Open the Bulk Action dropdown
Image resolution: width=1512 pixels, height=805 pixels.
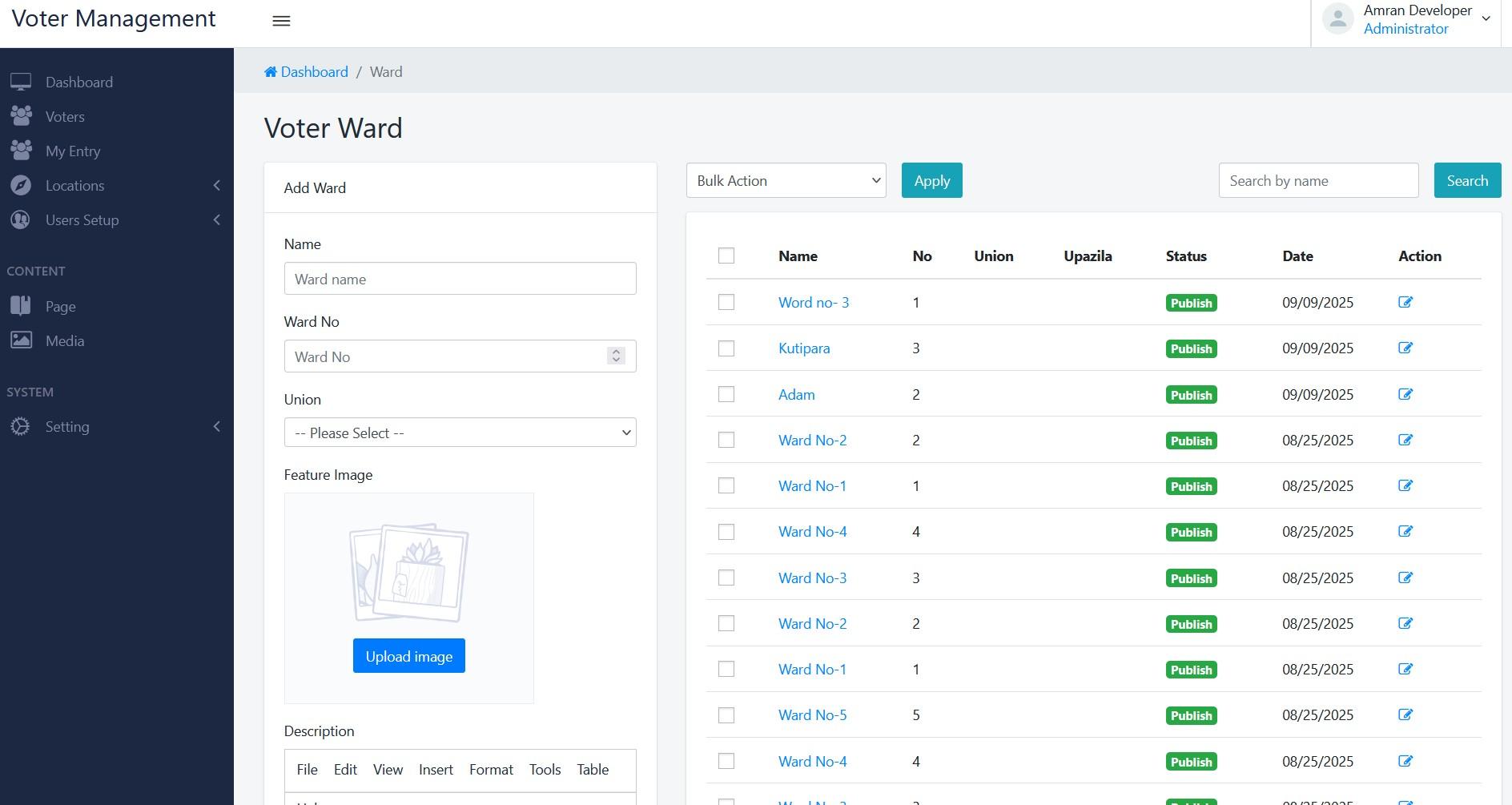pos(786,180)
